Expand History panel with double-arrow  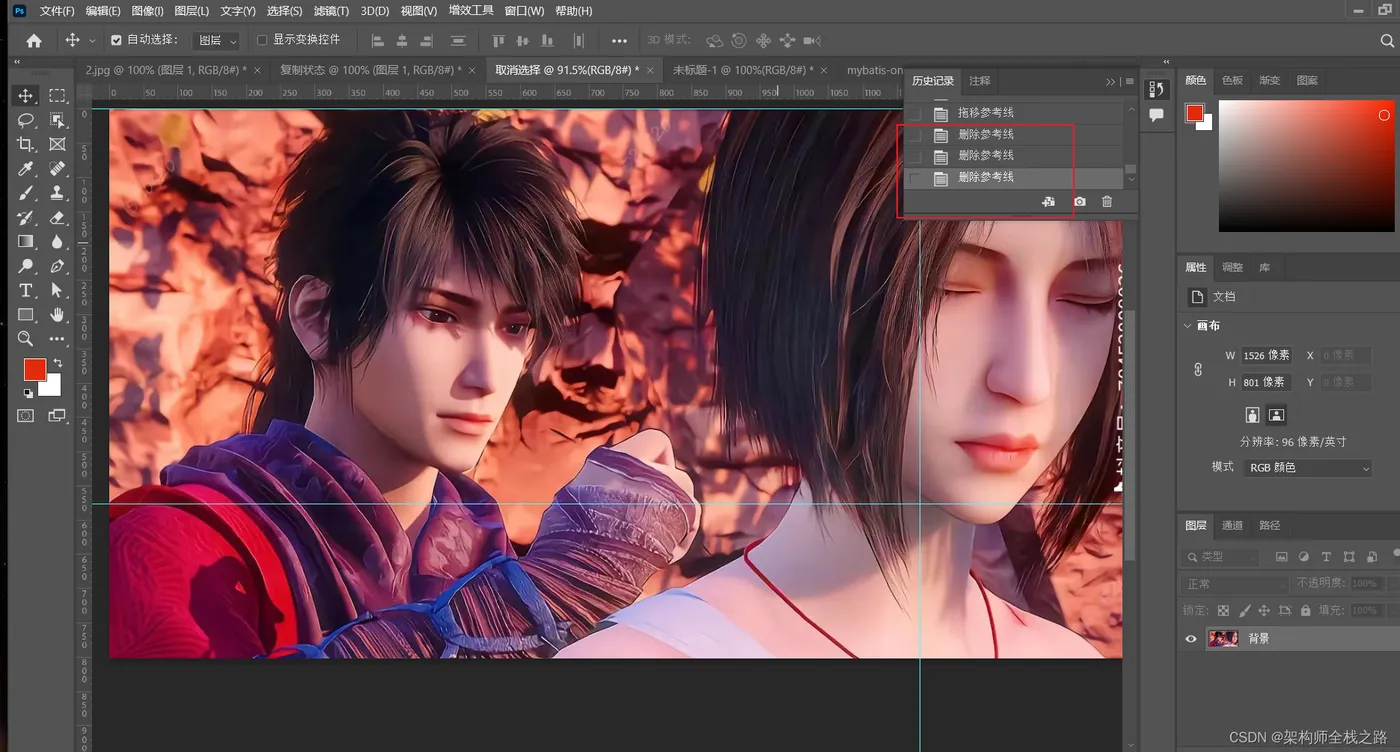click(1110, 82)
